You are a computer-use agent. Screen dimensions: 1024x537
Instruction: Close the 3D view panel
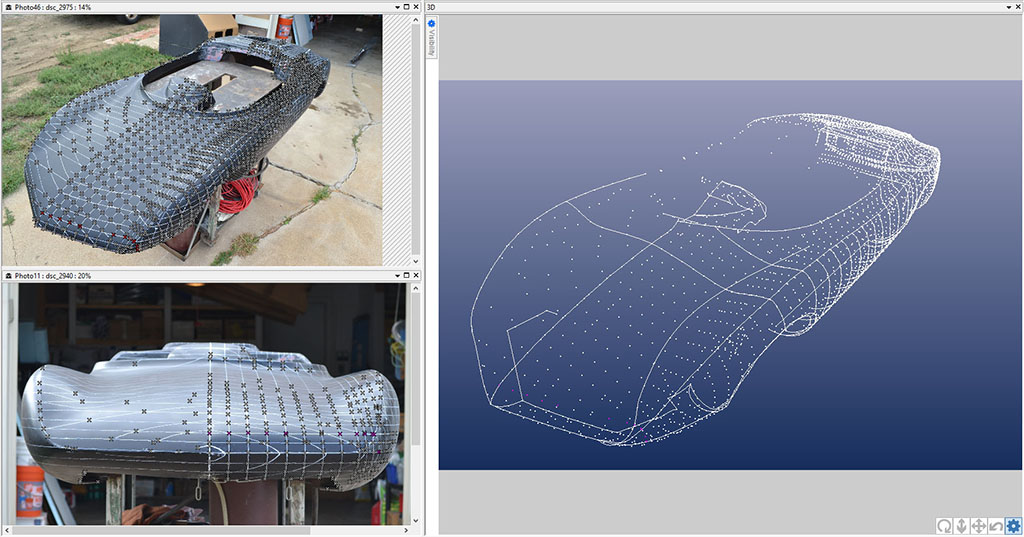click(1016, 7)
